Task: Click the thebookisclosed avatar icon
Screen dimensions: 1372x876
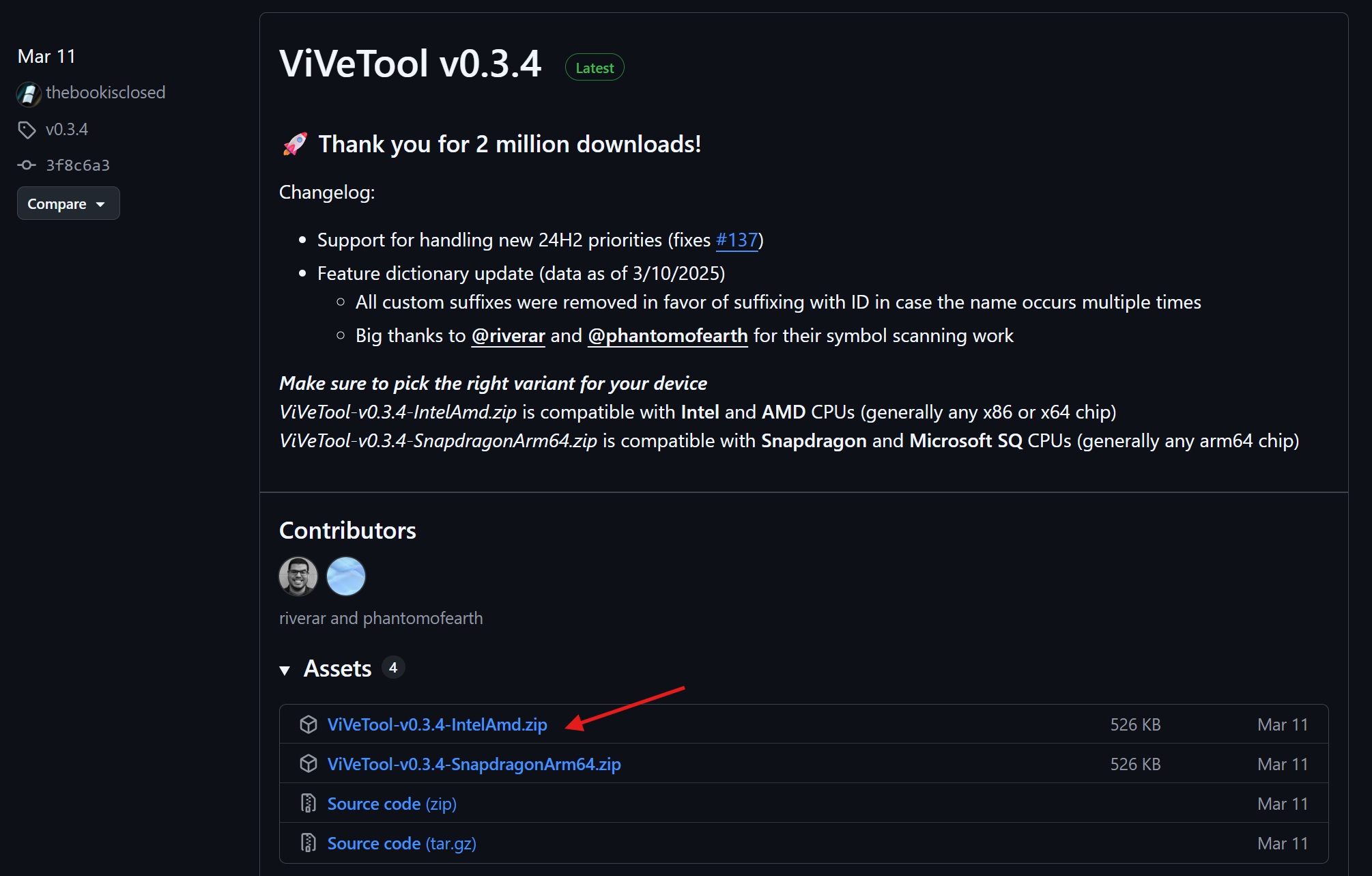Action: (28, 94)
